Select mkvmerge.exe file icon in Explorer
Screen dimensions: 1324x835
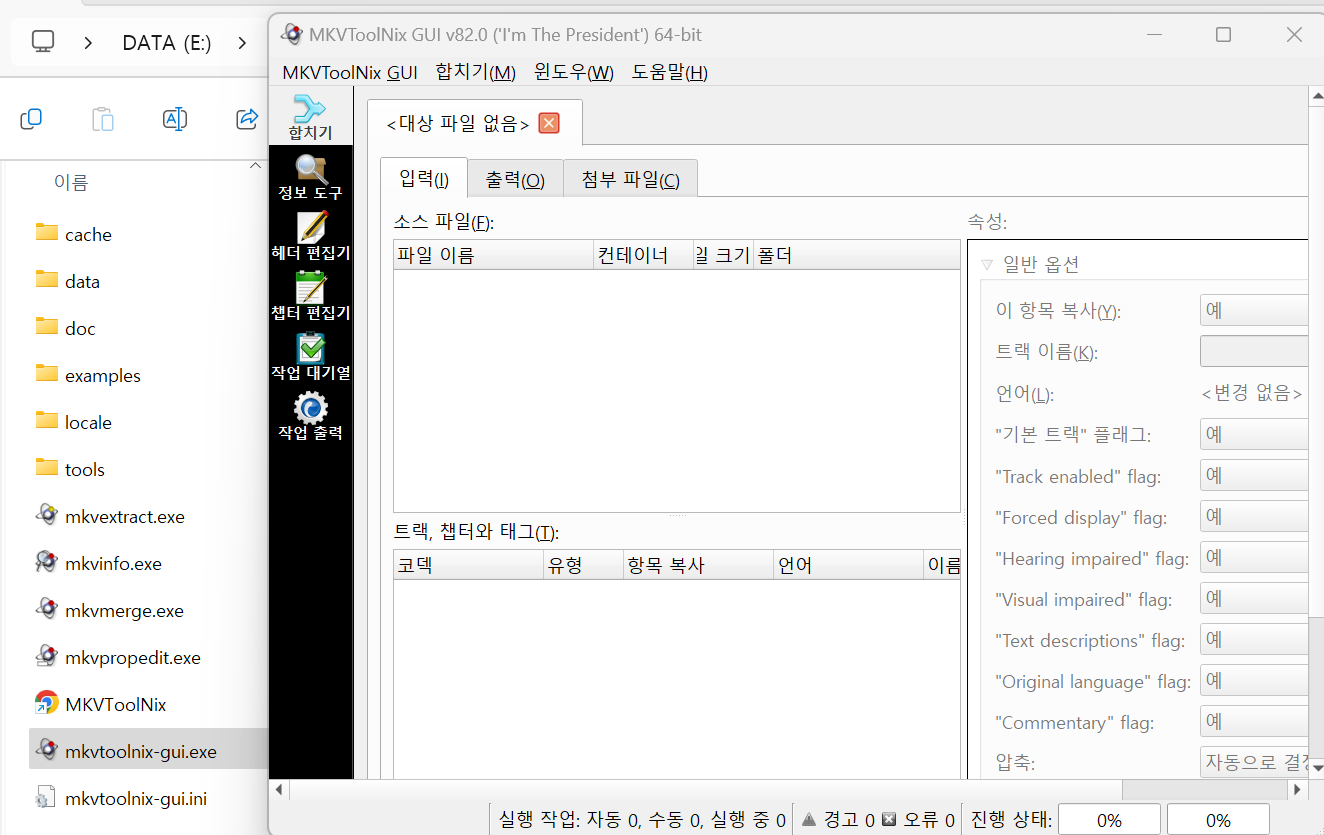coord(46,609)
